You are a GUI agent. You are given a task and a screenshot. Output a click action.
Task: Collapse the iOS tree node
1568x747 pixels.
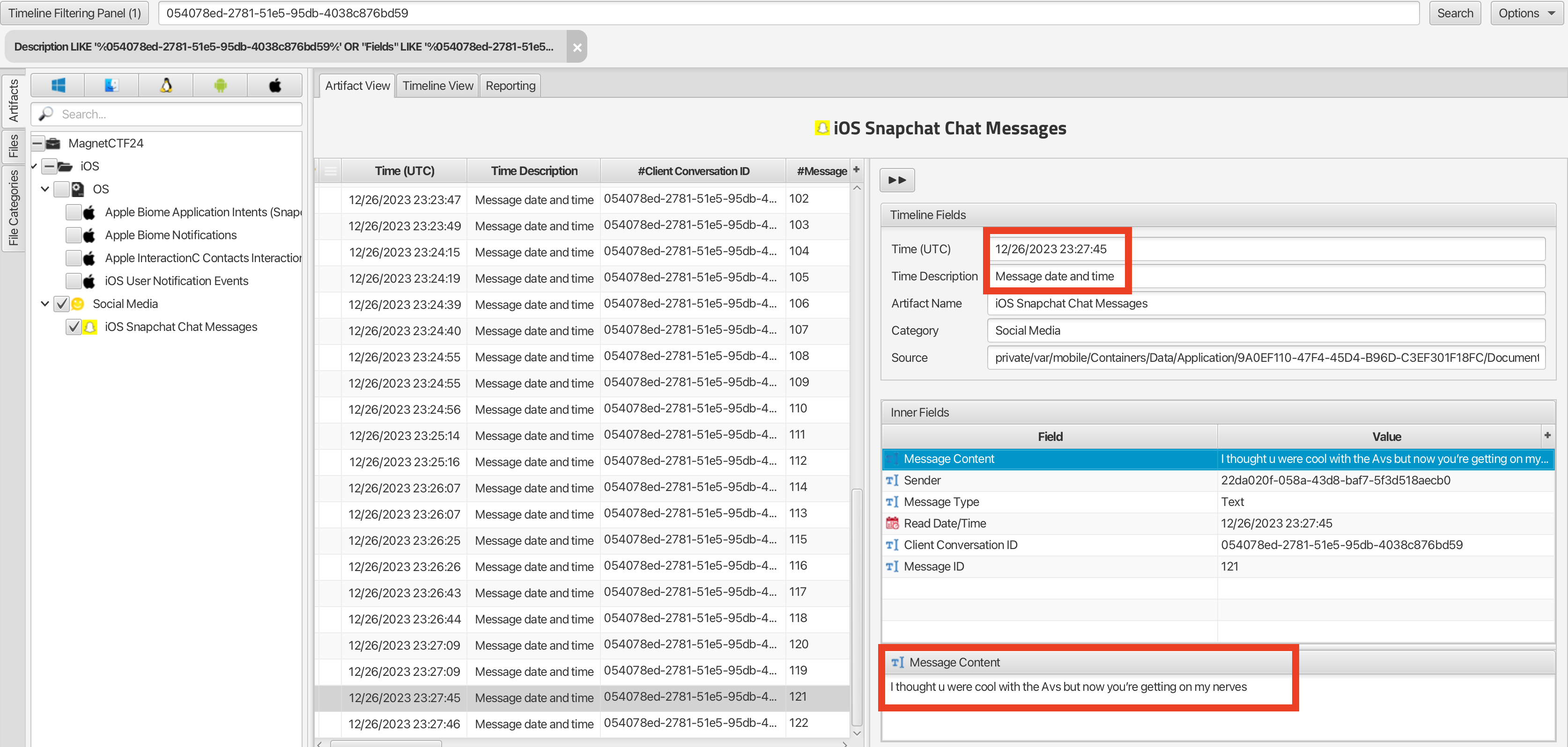coord(34,167)
